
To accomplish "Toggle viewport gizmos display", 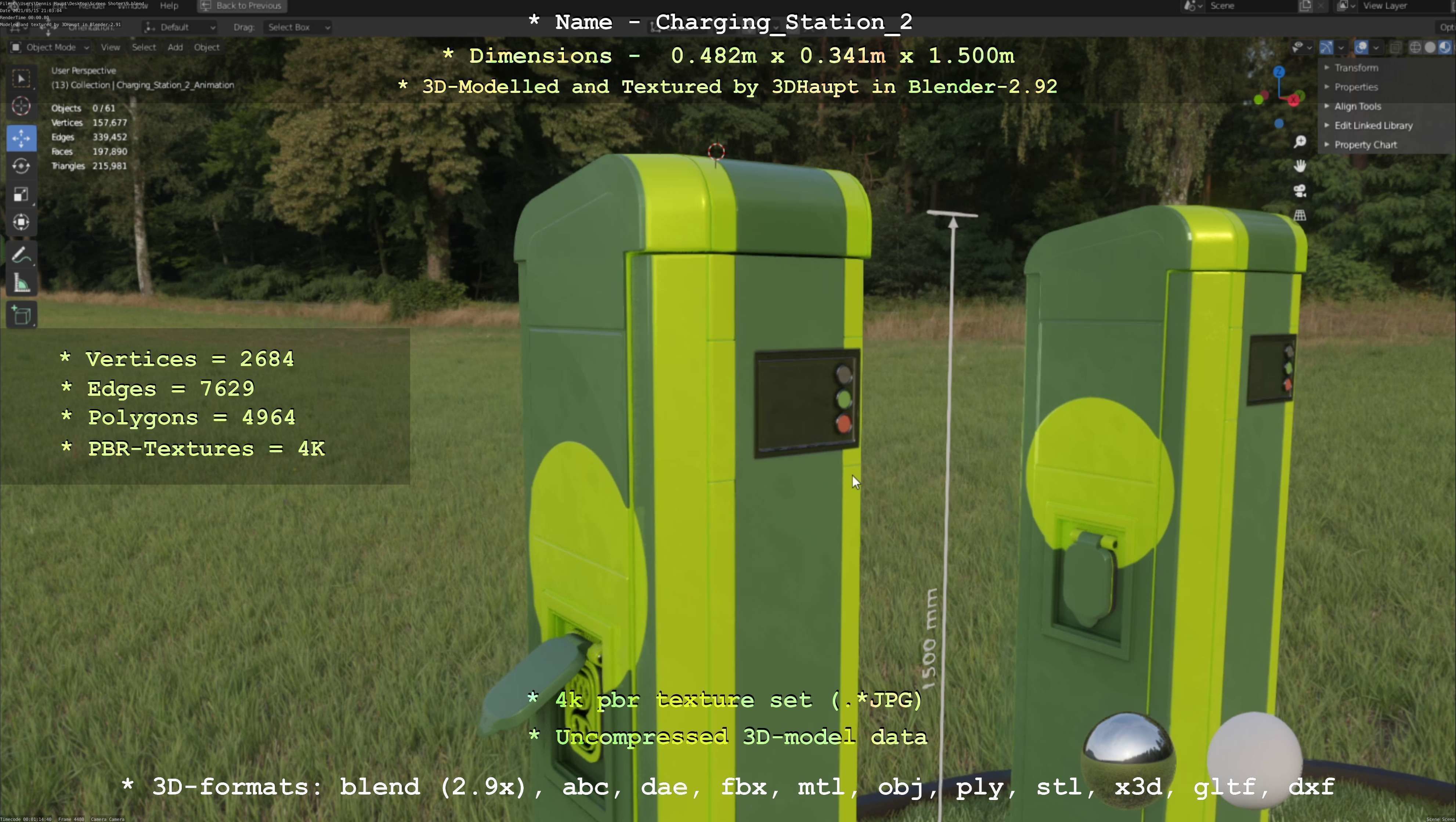I will point(1326,47).
